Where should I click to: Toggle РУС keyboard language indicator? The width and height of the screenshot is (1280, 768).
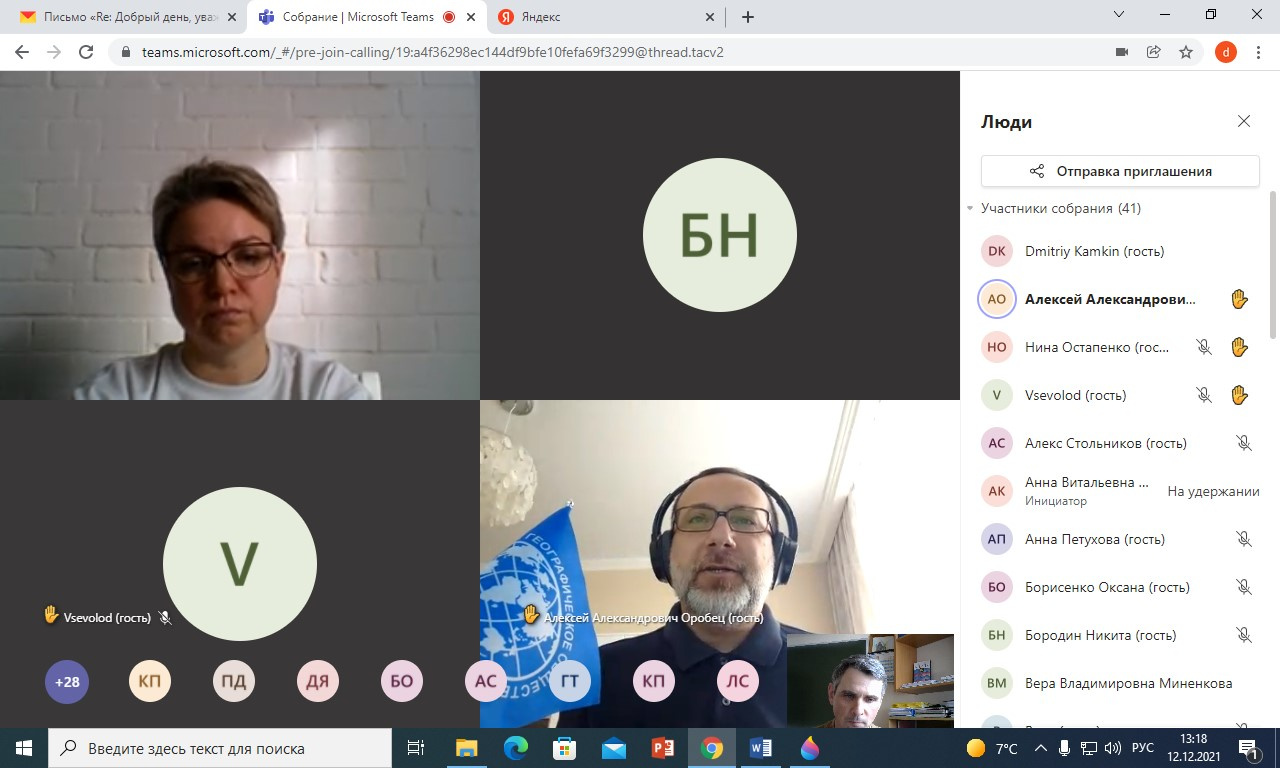click(1142, 748)
